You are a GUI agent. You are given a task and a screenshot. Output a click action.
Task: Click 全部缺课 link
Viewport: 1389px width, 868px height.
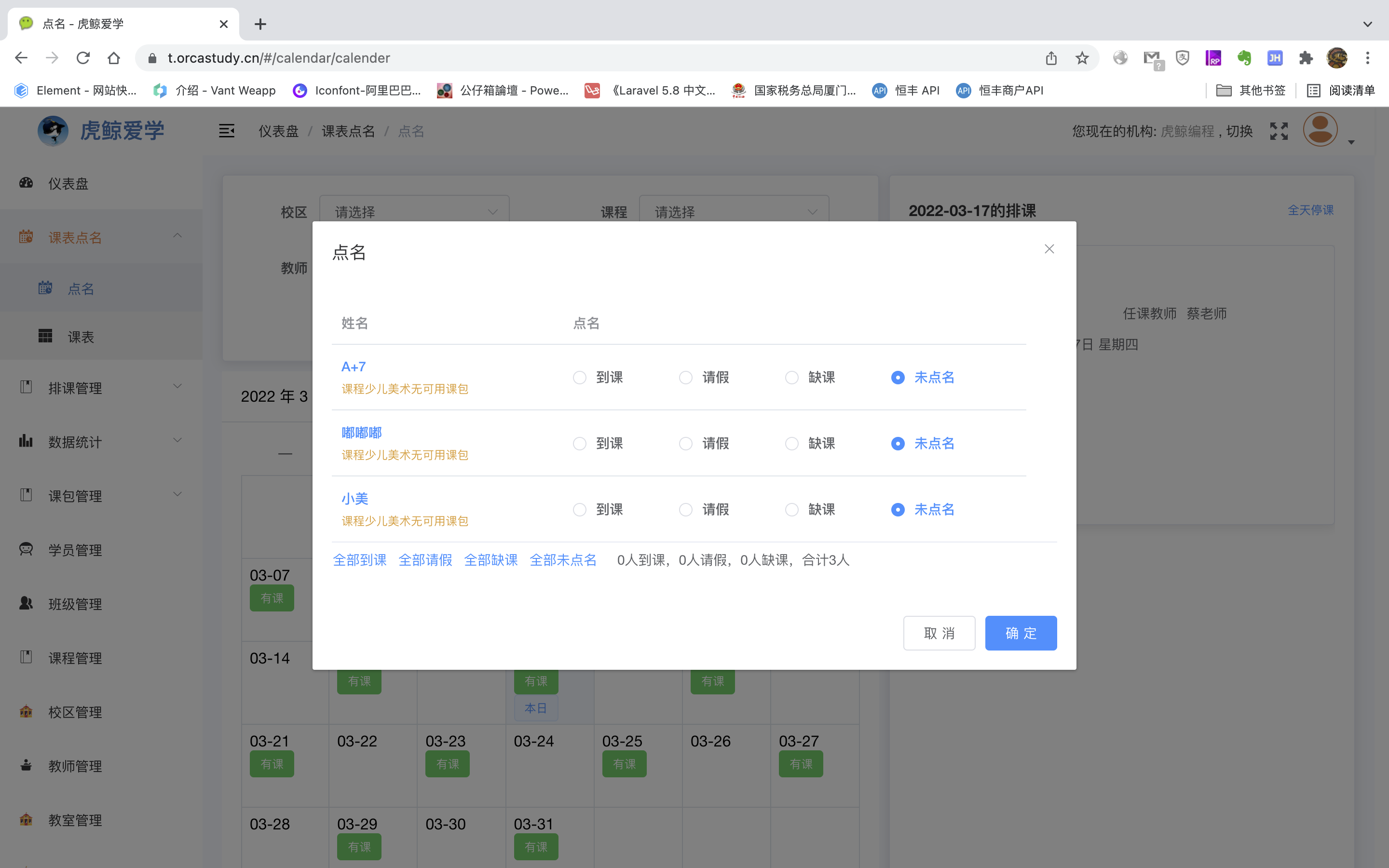(x=491, y=560)
